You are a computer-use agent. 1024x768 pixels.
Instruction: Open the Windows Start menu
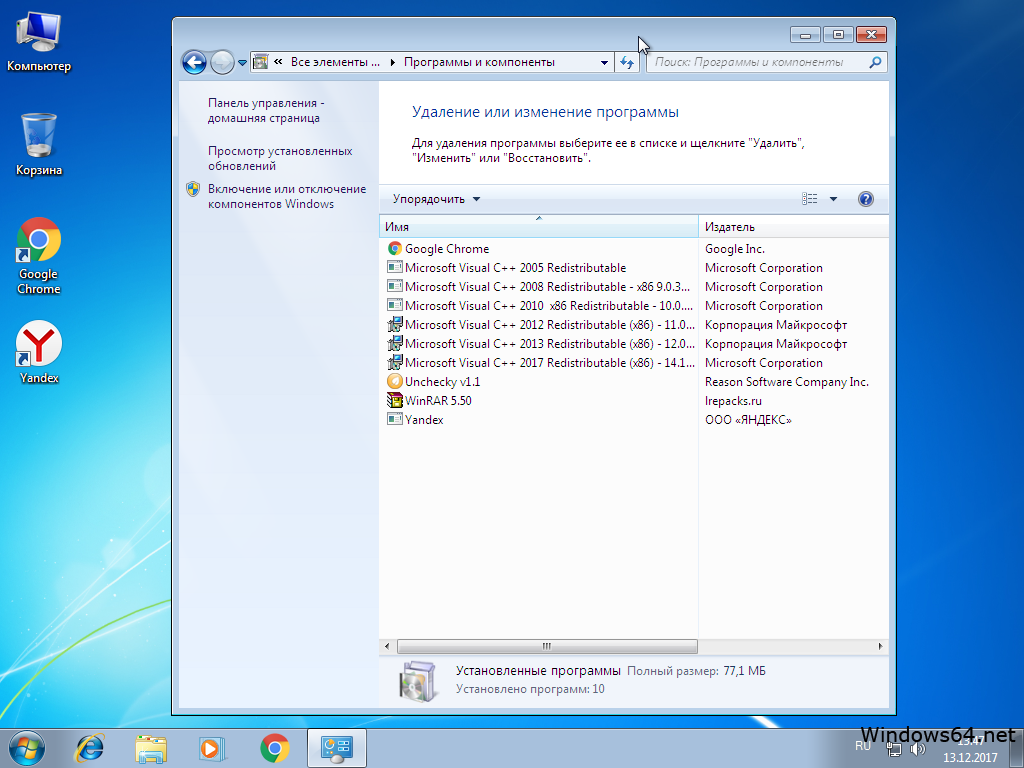[27, 748]
